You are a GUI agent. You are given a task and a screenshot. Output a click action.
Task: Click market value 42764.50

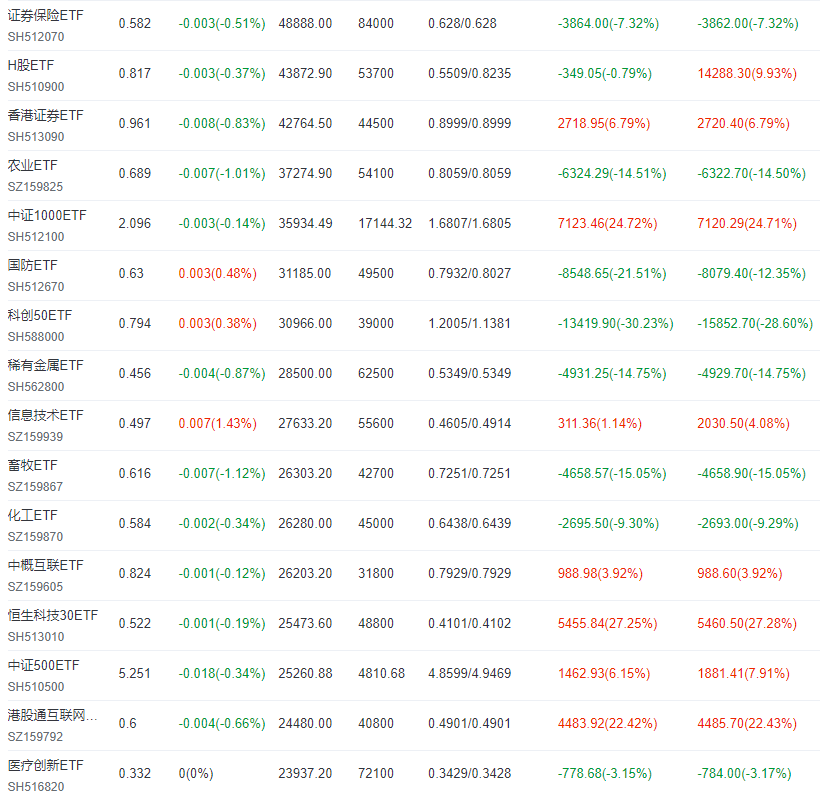pos(305,123)
